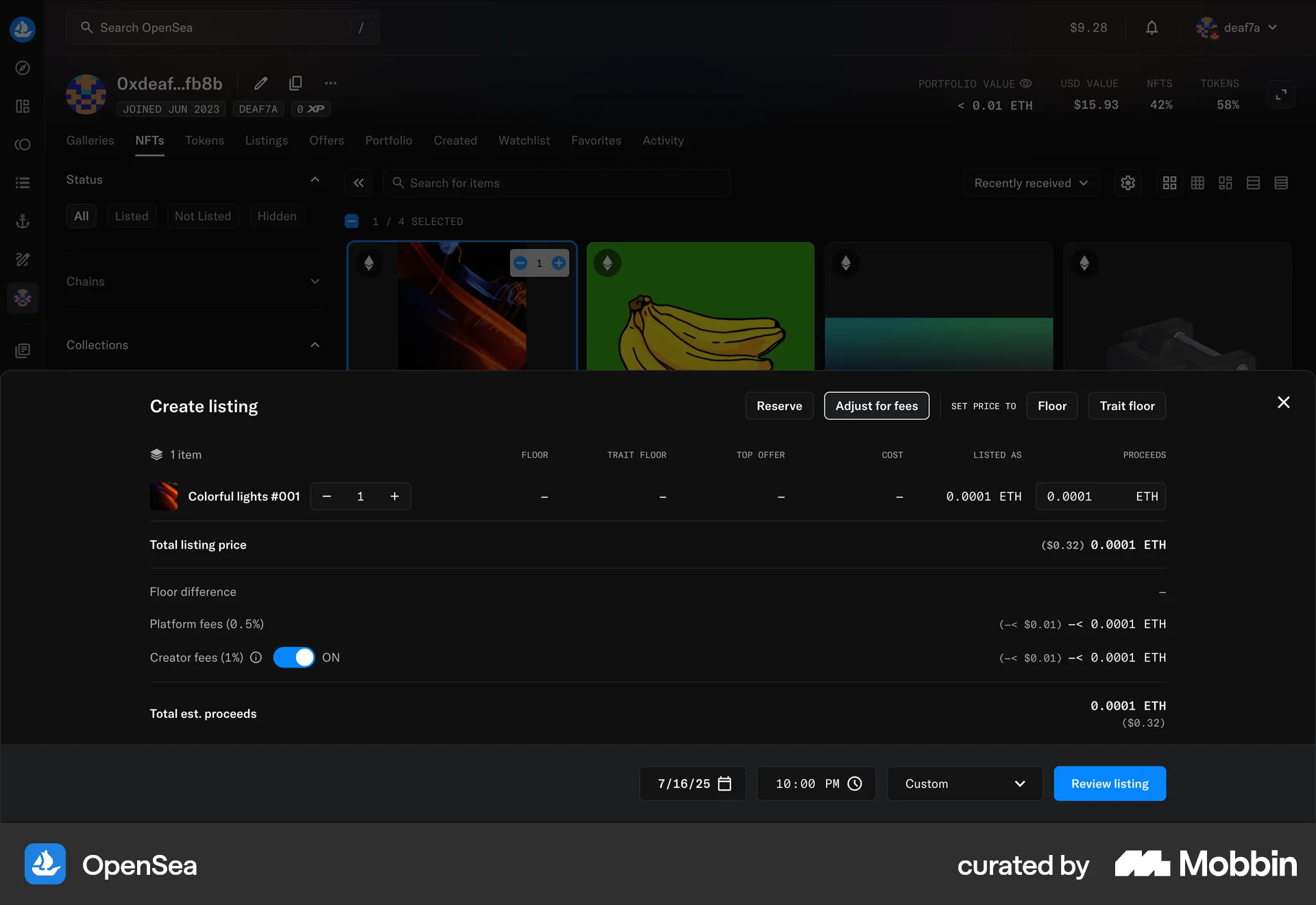The image size is (1316, 905).
Task: Open the display settings gear above the grid
Action: click(x=1128, y=183)
